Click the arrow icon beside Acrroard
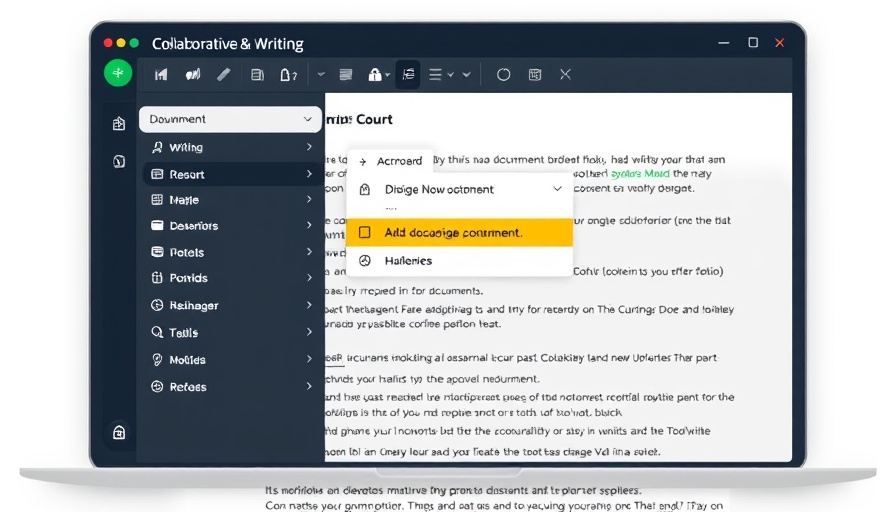Image resolution: width=896 pixels, height=512 pixels. 363,162
